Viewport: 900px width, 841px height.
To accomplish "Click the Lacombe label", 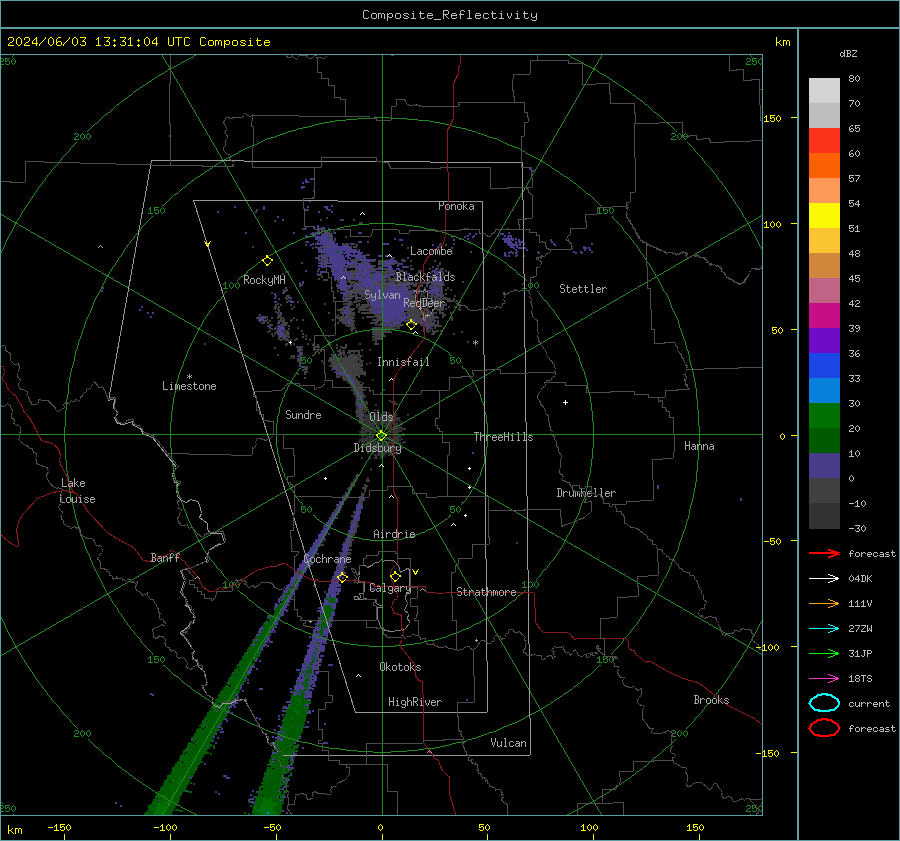I will [x=431, y=251].
